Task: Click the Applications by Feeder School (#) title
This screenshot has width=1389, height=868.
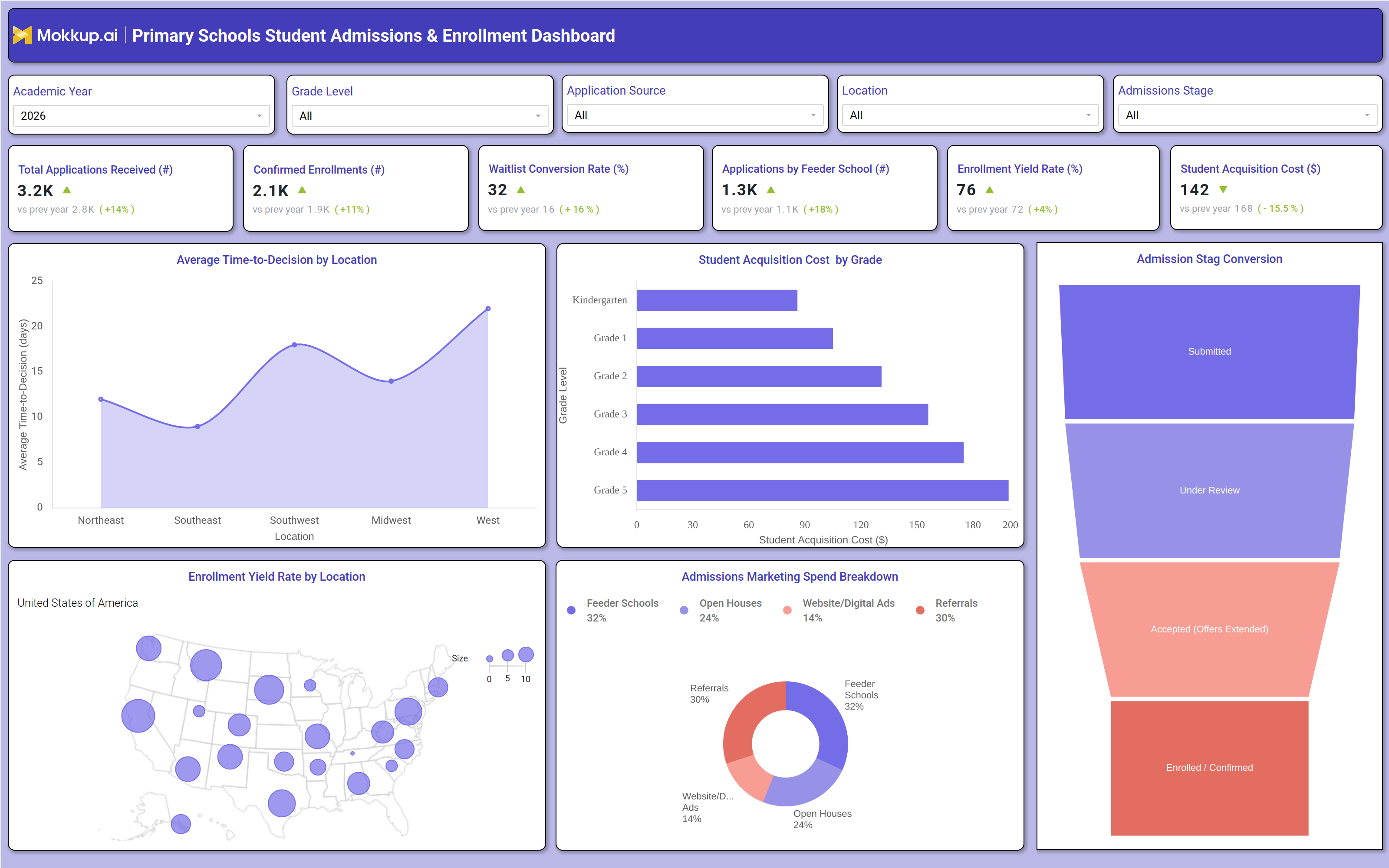Action: click(x=806, y=169)
